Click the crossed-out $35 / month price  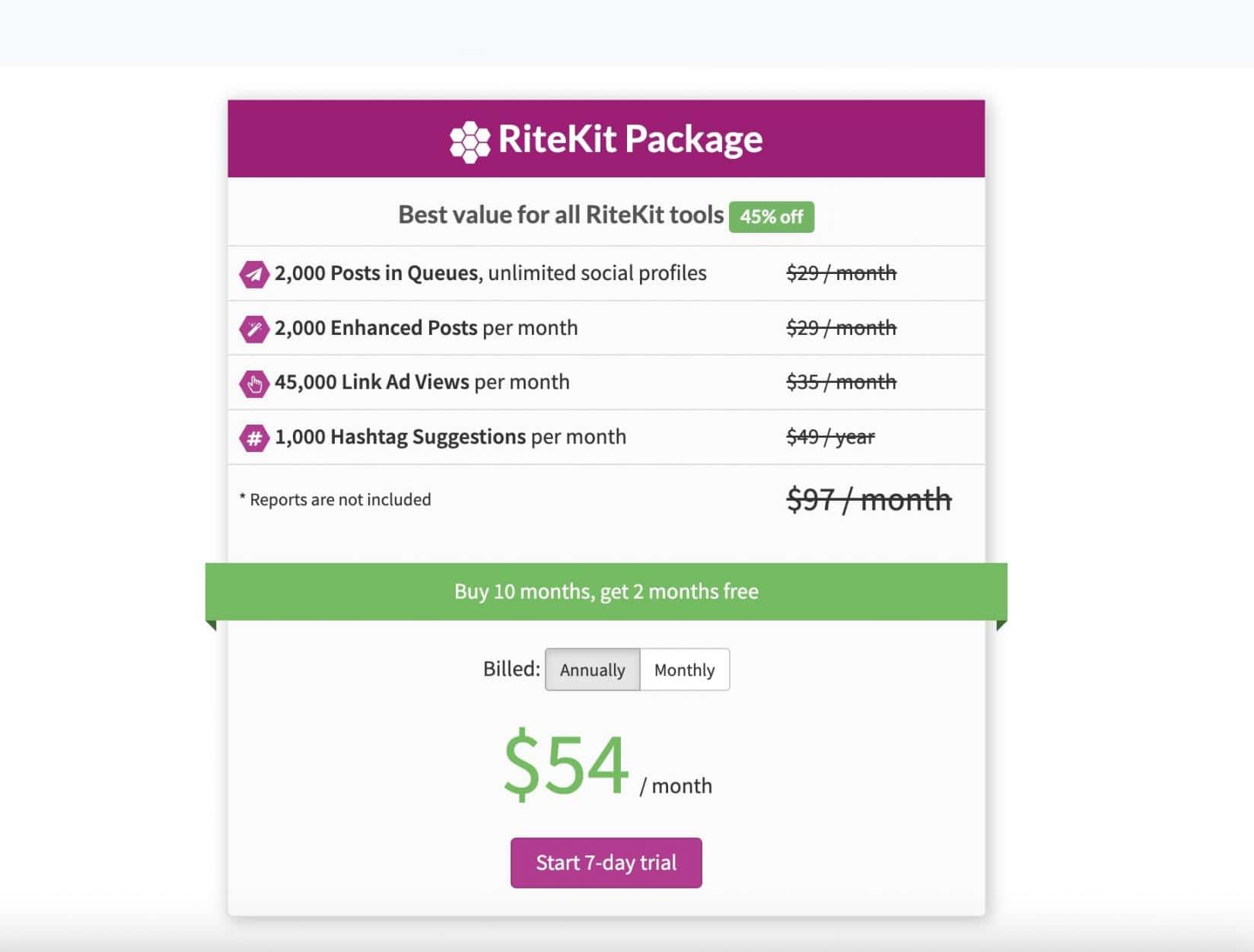click(x=841, y=382)
